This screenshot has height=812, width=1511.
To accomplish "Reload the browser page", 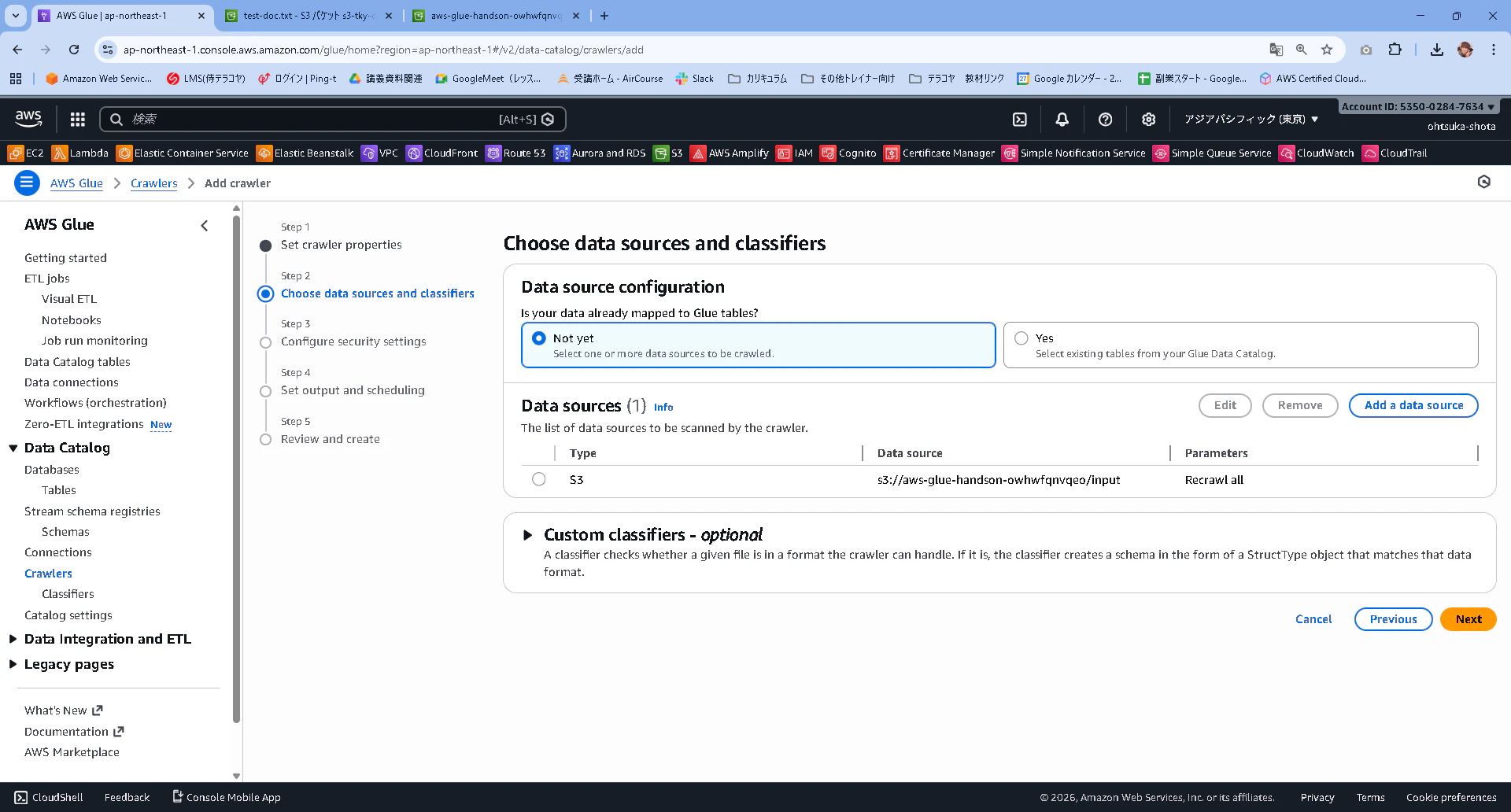I will pos(74,50).
